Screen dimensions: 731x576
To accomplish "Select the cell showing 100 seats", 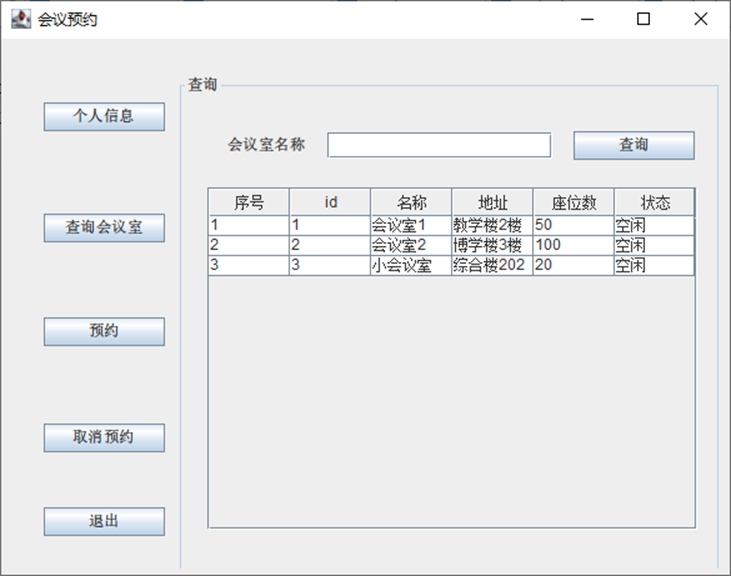I will coord(573,246).
